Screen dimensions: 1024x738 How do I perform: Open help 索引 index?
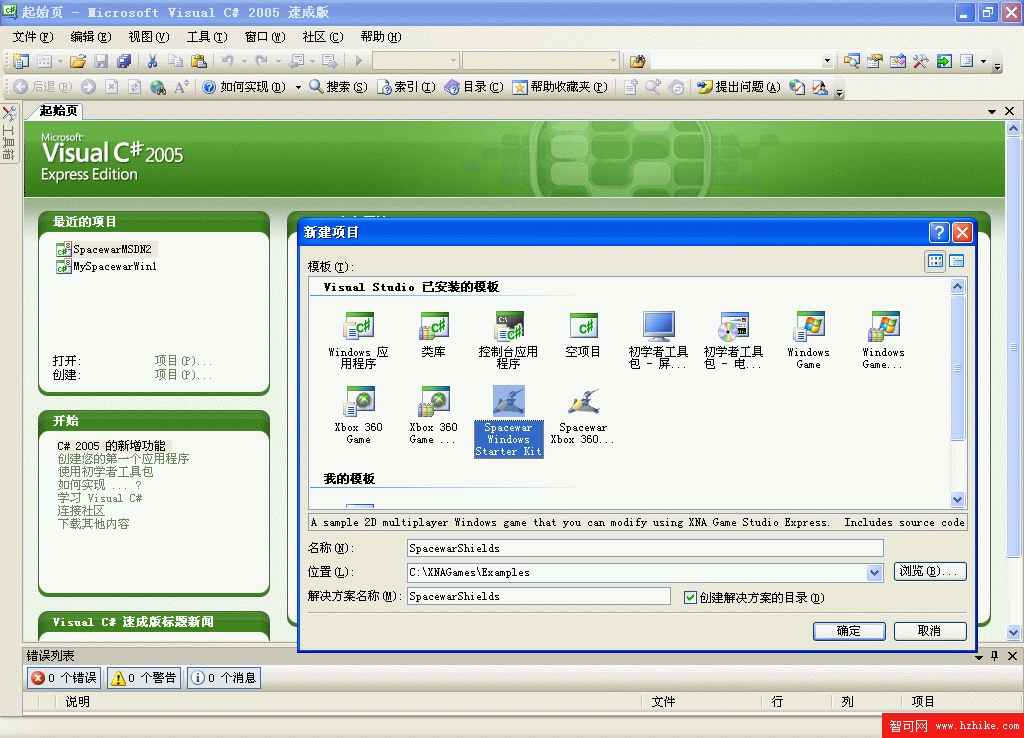coord(406,87)
